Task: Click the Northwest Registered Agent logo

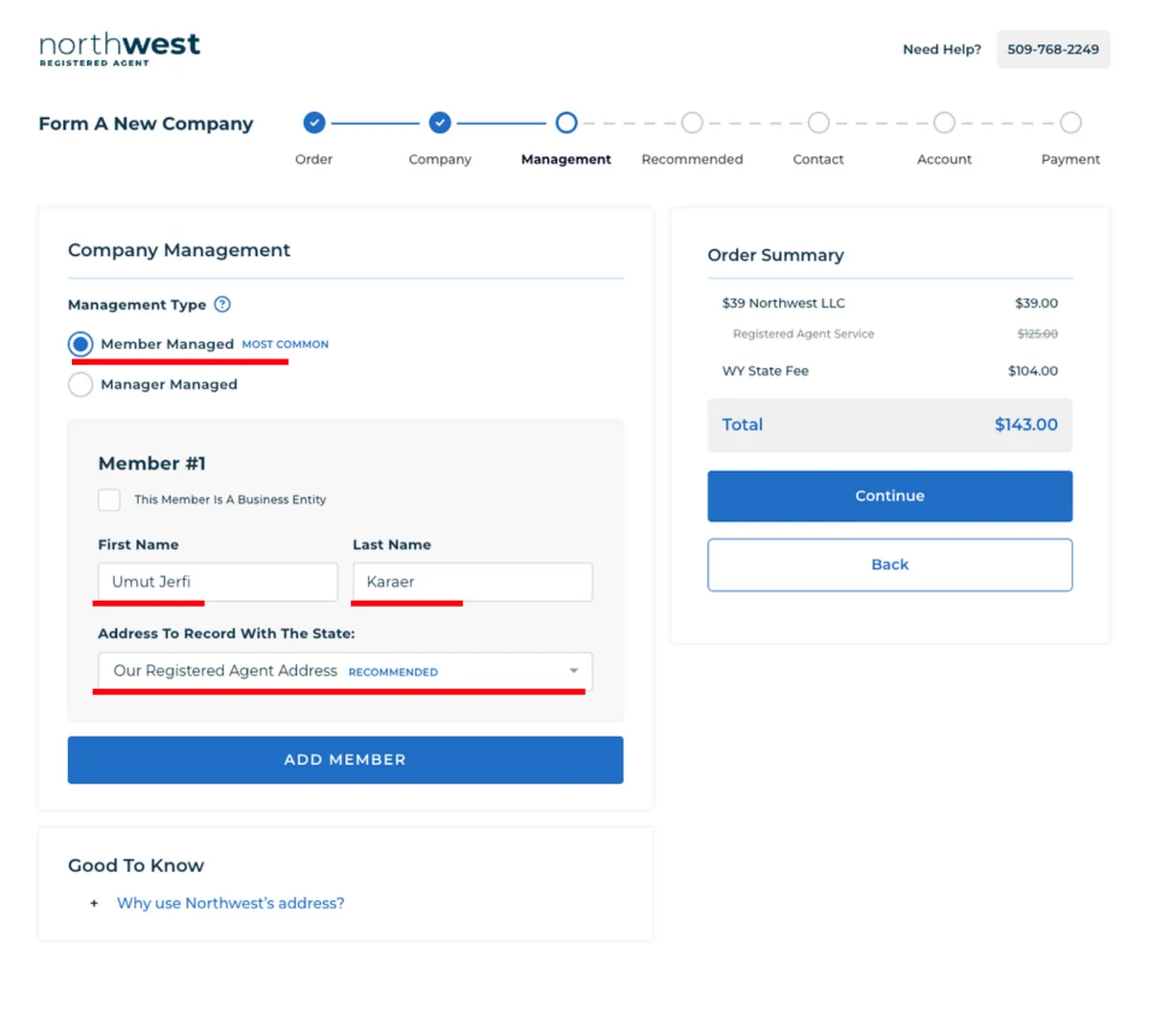Action: pos(120,49)
